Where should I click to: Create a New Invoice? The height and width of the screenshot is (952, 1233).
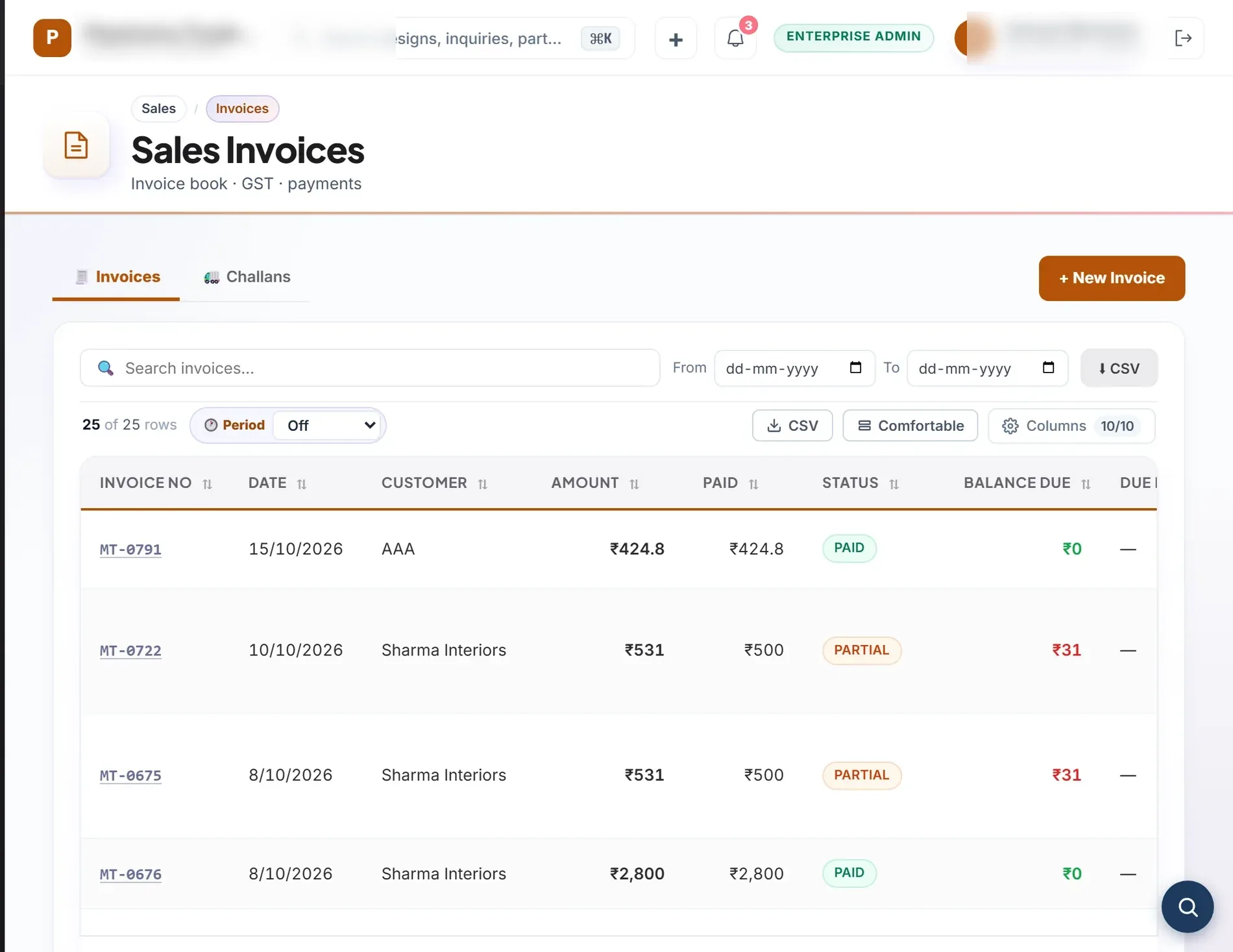point(1112,278)
